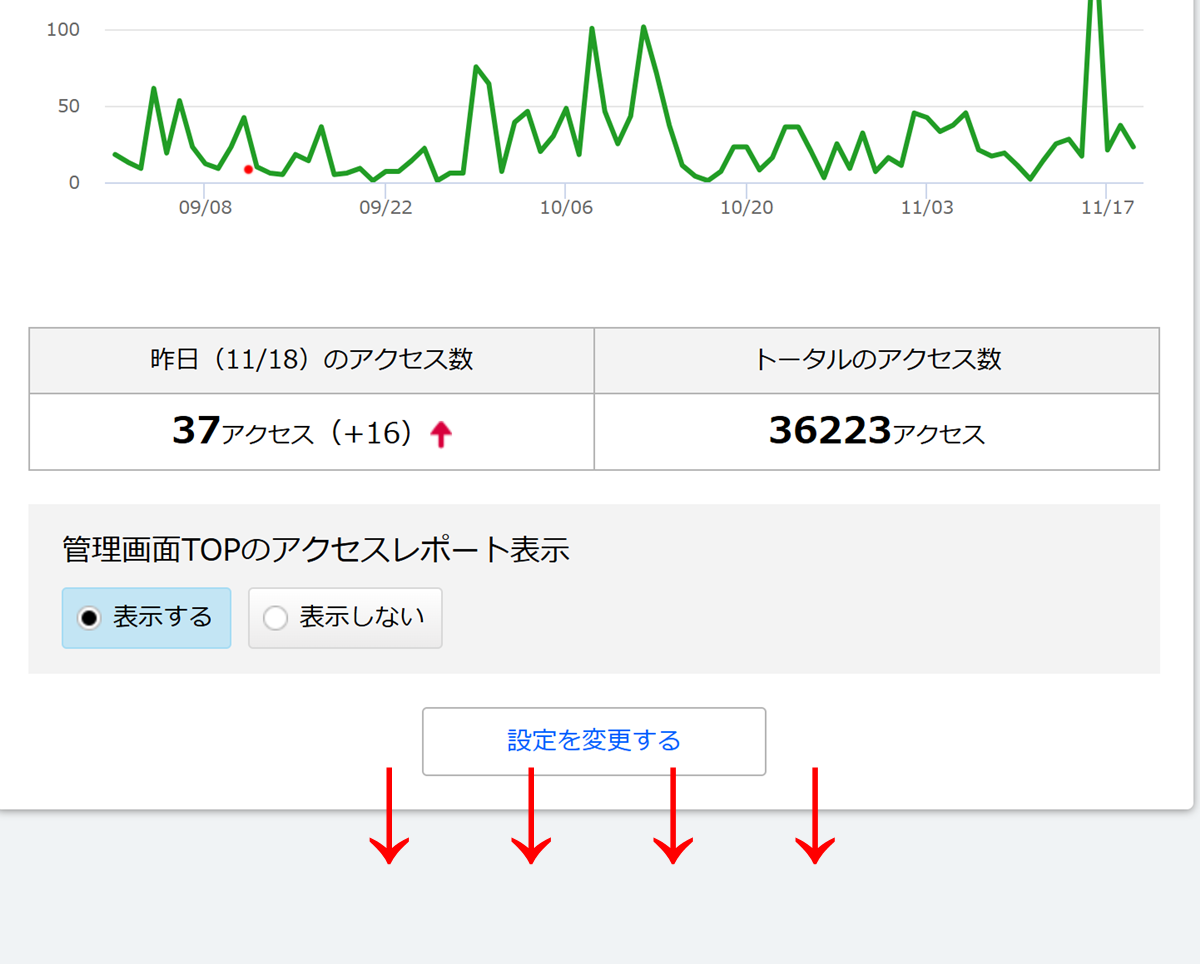Click the 50 label on the y-axis

point(68,106)
